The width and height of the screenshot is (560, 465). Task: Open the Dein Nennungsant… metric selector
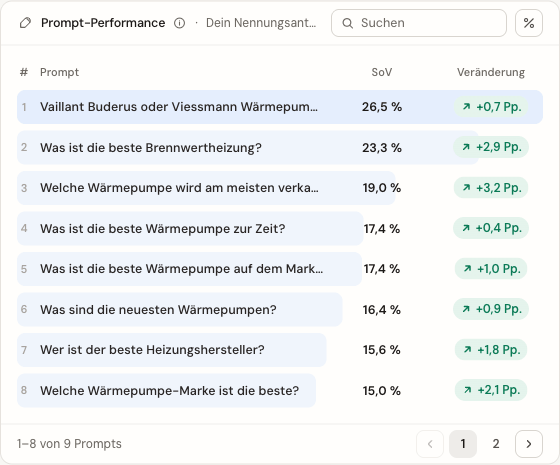point(261,23)
